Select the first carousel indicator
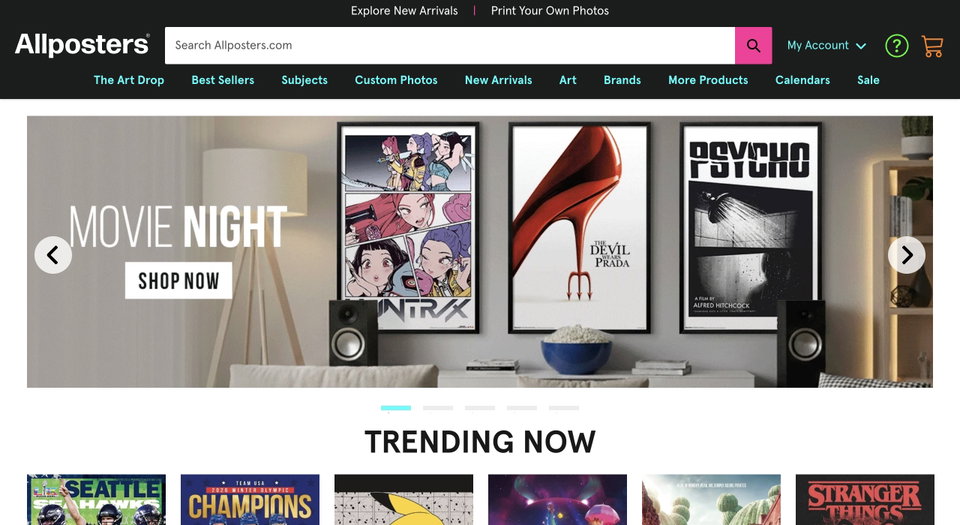 (x=396, y=408)
